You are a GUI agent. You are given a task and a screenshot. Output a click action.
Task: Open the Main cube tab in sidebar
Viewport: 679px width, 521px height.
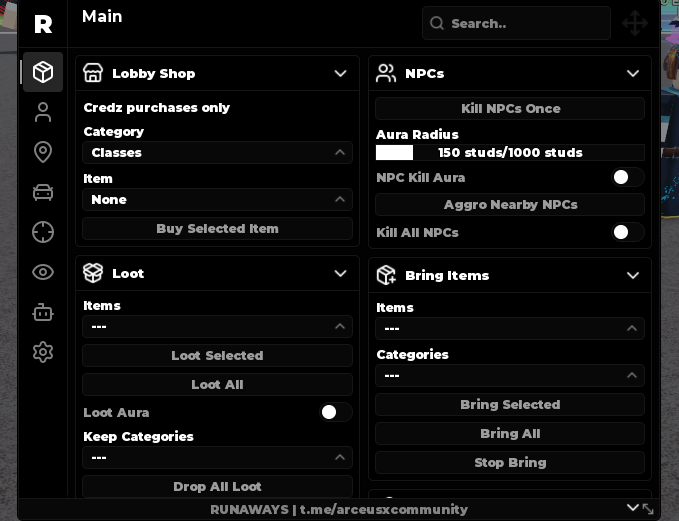point(43,72)
